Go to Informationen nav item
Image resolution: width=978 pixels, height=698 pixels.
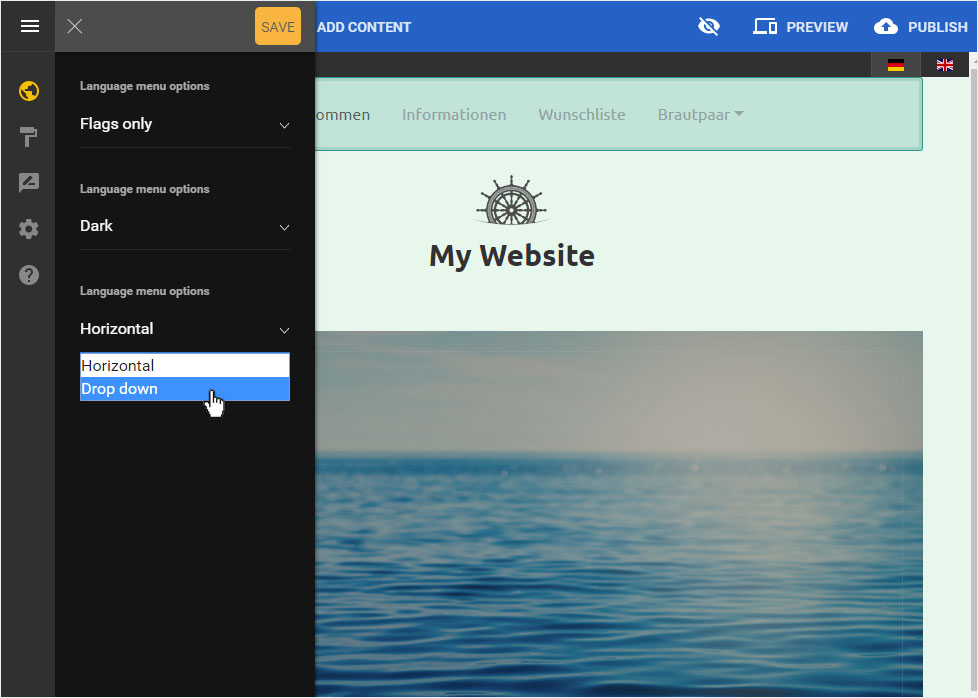point(453,115)
